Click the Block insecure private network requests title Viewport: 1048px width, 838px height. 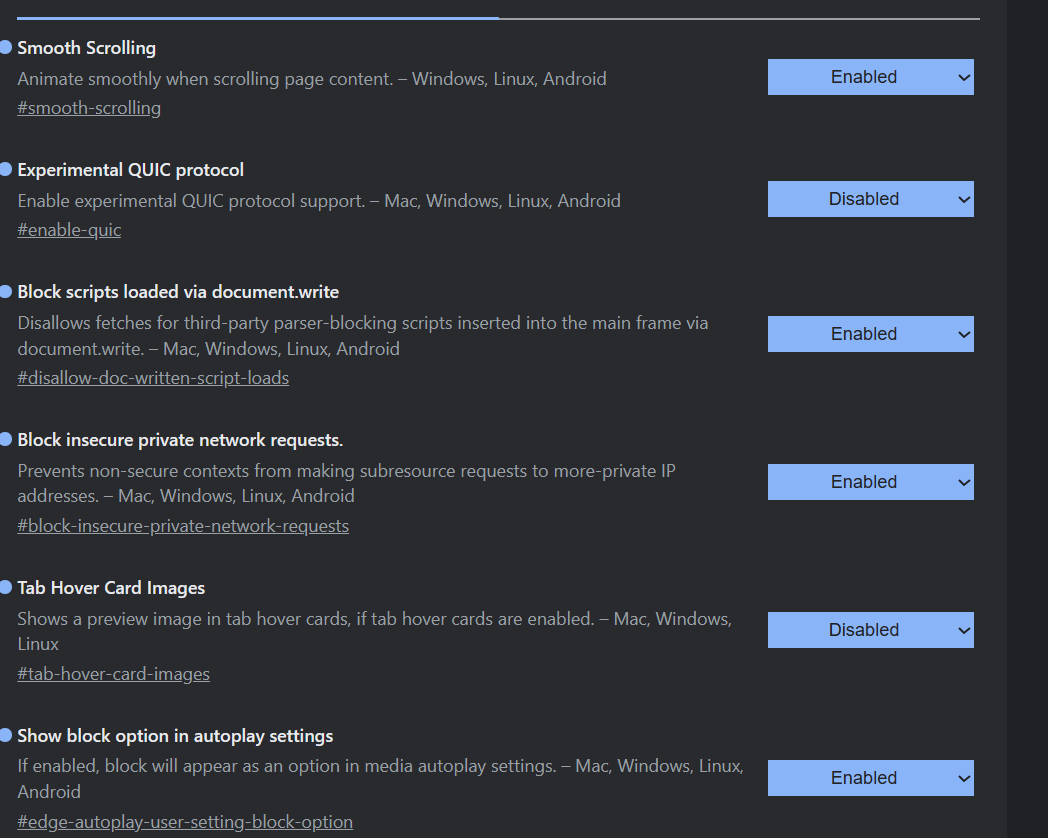[x=180, y=440]
